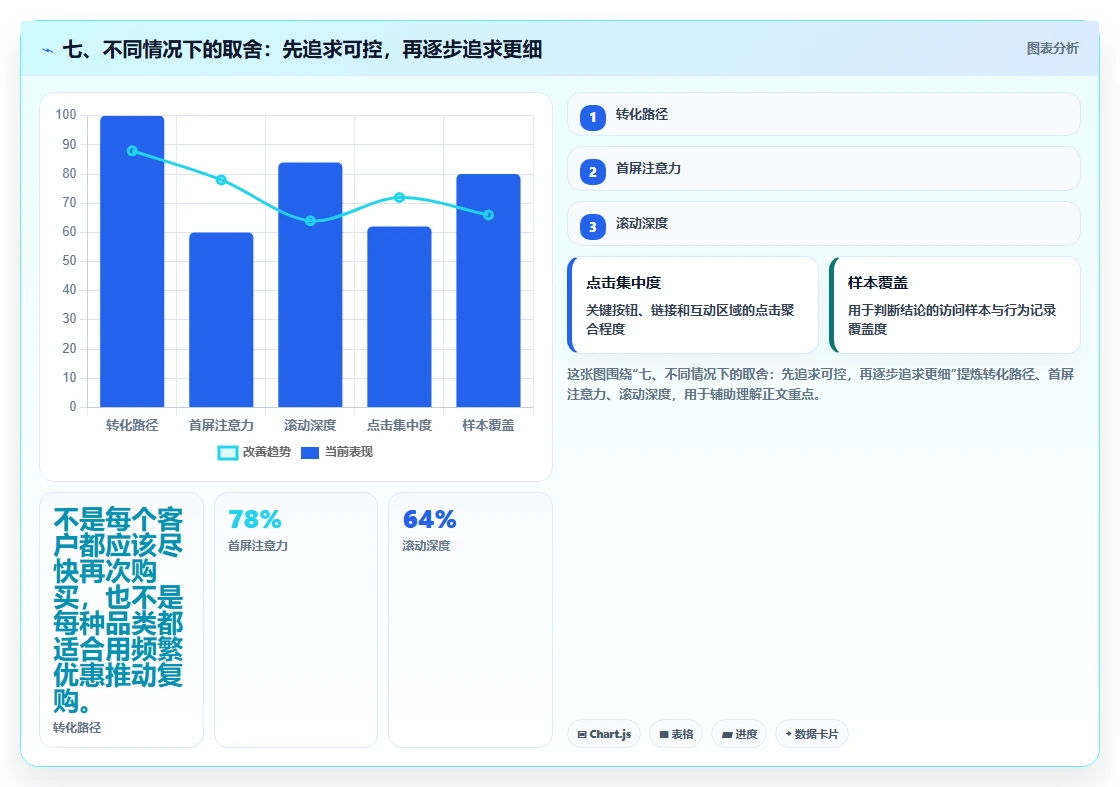Click the 转化路径 bar in the chart

pyautogui.click(x=132, y=261)
